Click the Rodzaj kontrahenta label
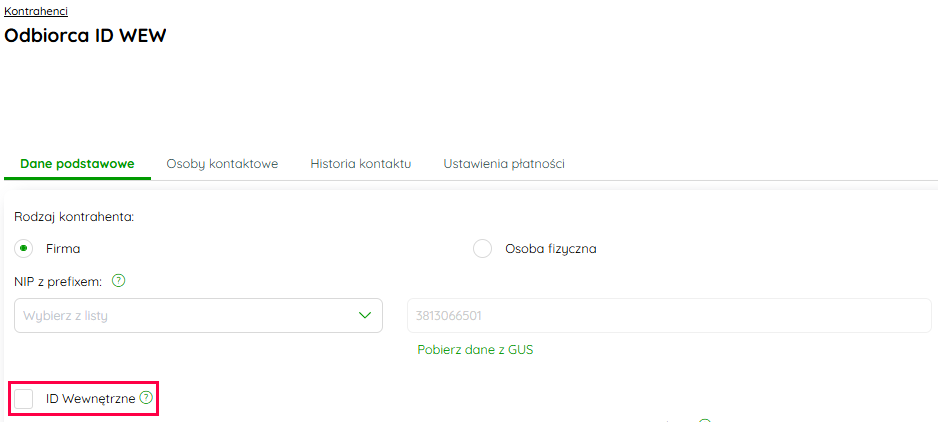 click(74, 216)
